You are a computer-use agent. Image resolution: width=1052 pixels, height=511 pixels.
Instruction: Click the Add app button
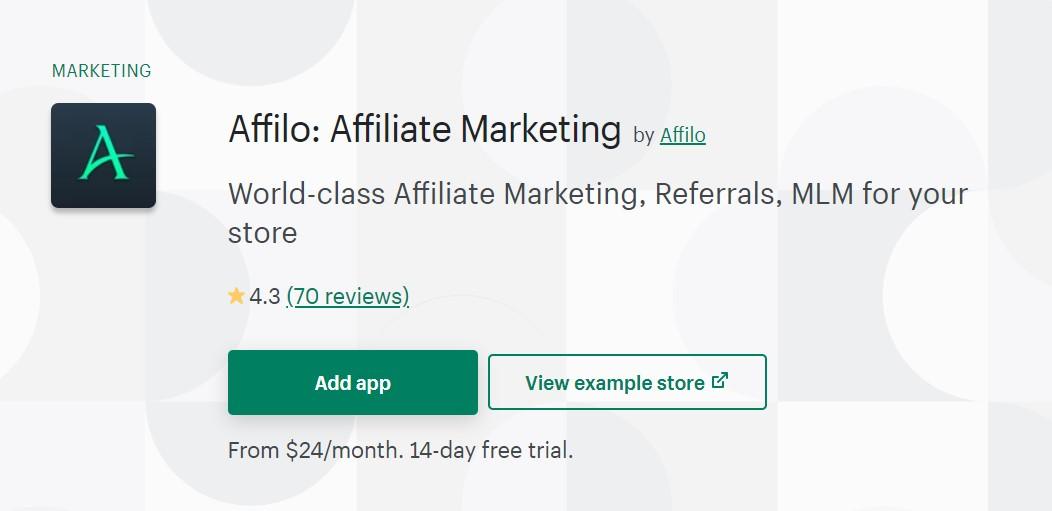pos(353,382)
